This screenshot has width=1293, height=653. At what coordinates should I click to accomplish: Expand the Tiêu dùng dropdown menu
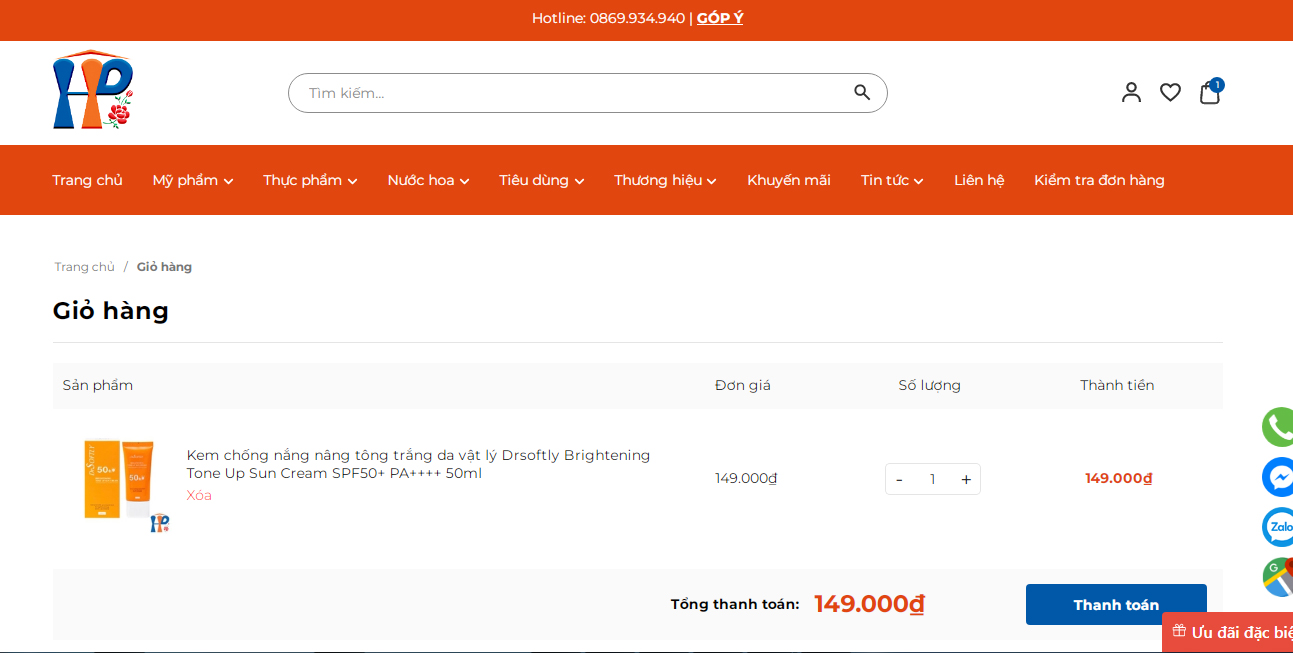point(542,180)
